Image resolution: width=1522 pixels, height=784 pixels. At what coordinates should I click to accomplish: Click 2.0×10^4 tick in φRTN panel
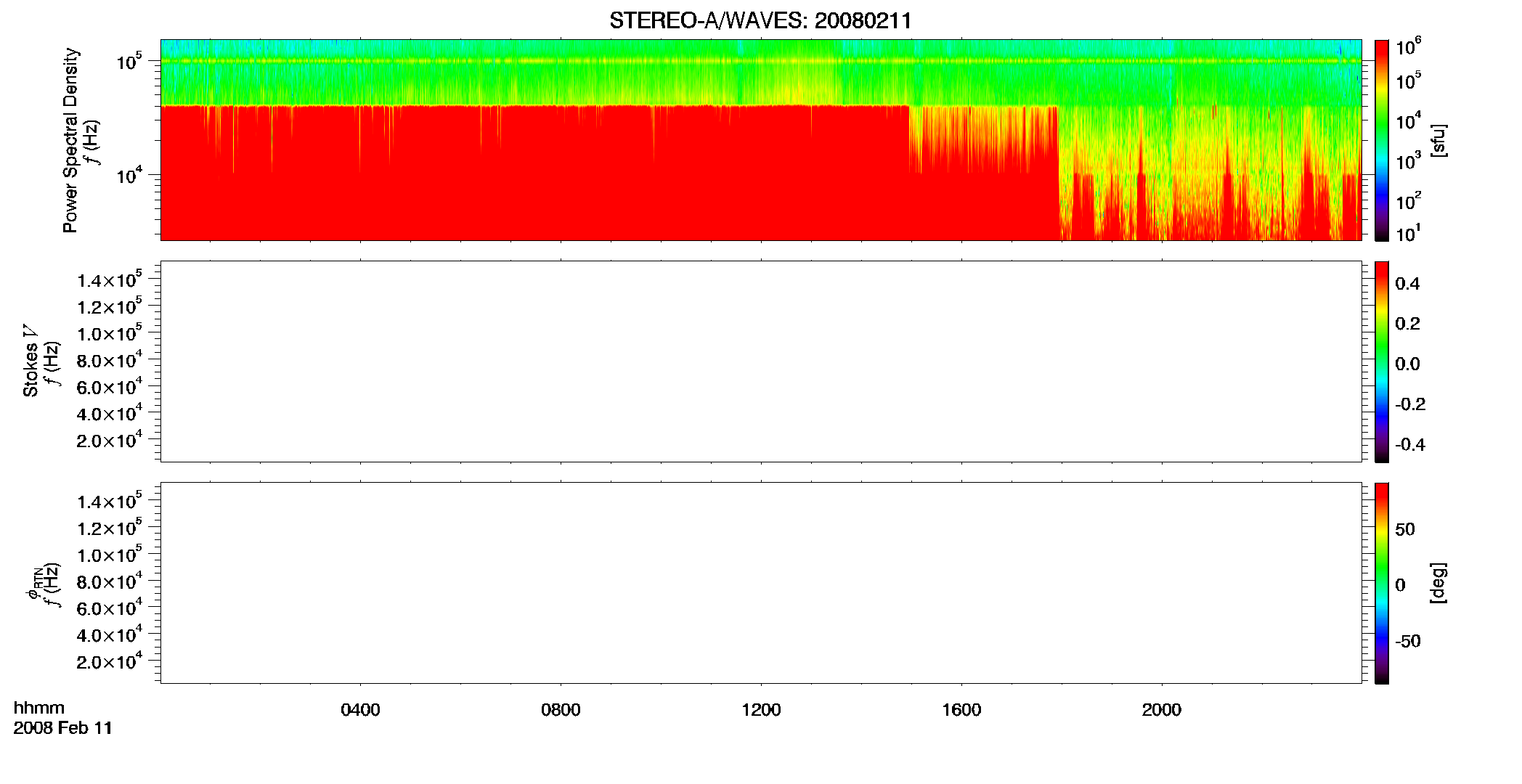(x=110, y=661)
